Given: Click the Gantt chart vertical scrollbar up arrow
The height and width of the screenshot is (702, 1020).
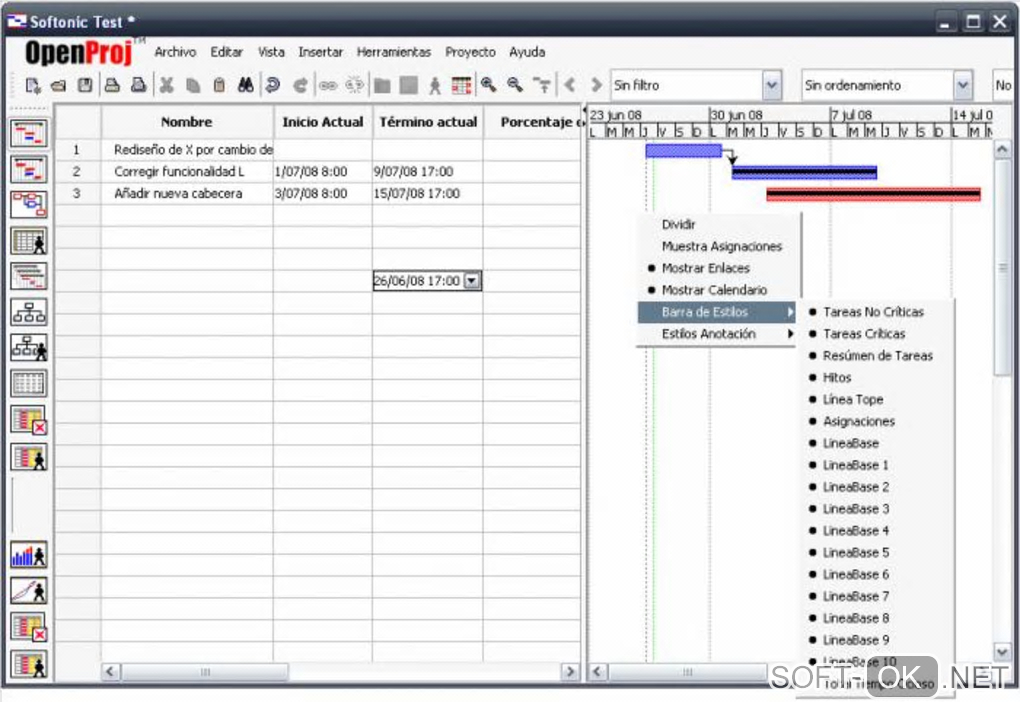Looking at the screenshot, I should (1002, 150).
